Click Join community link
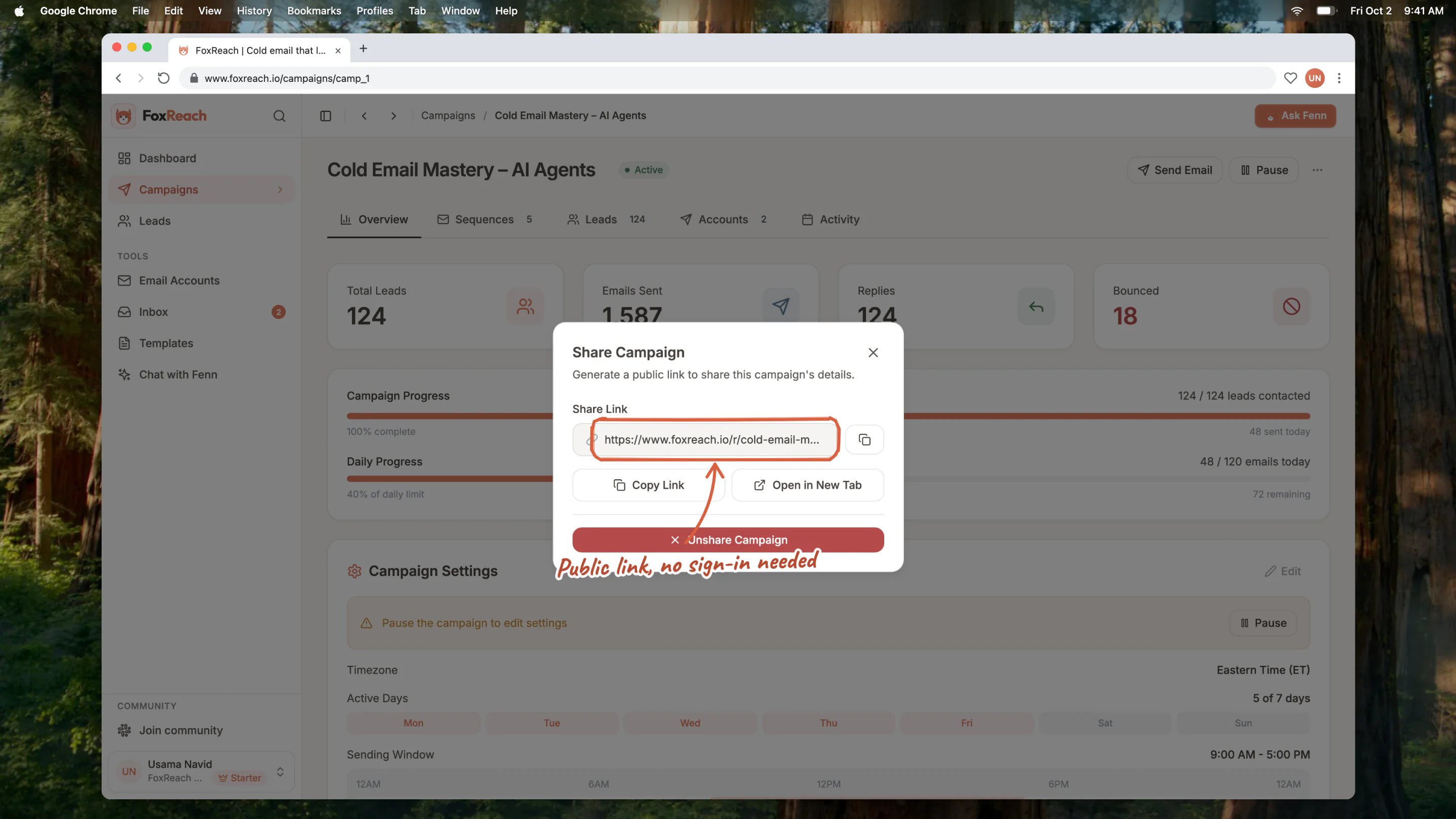Image resolution: width=1456 pixels, height=819 pixels. coord(201,730)
